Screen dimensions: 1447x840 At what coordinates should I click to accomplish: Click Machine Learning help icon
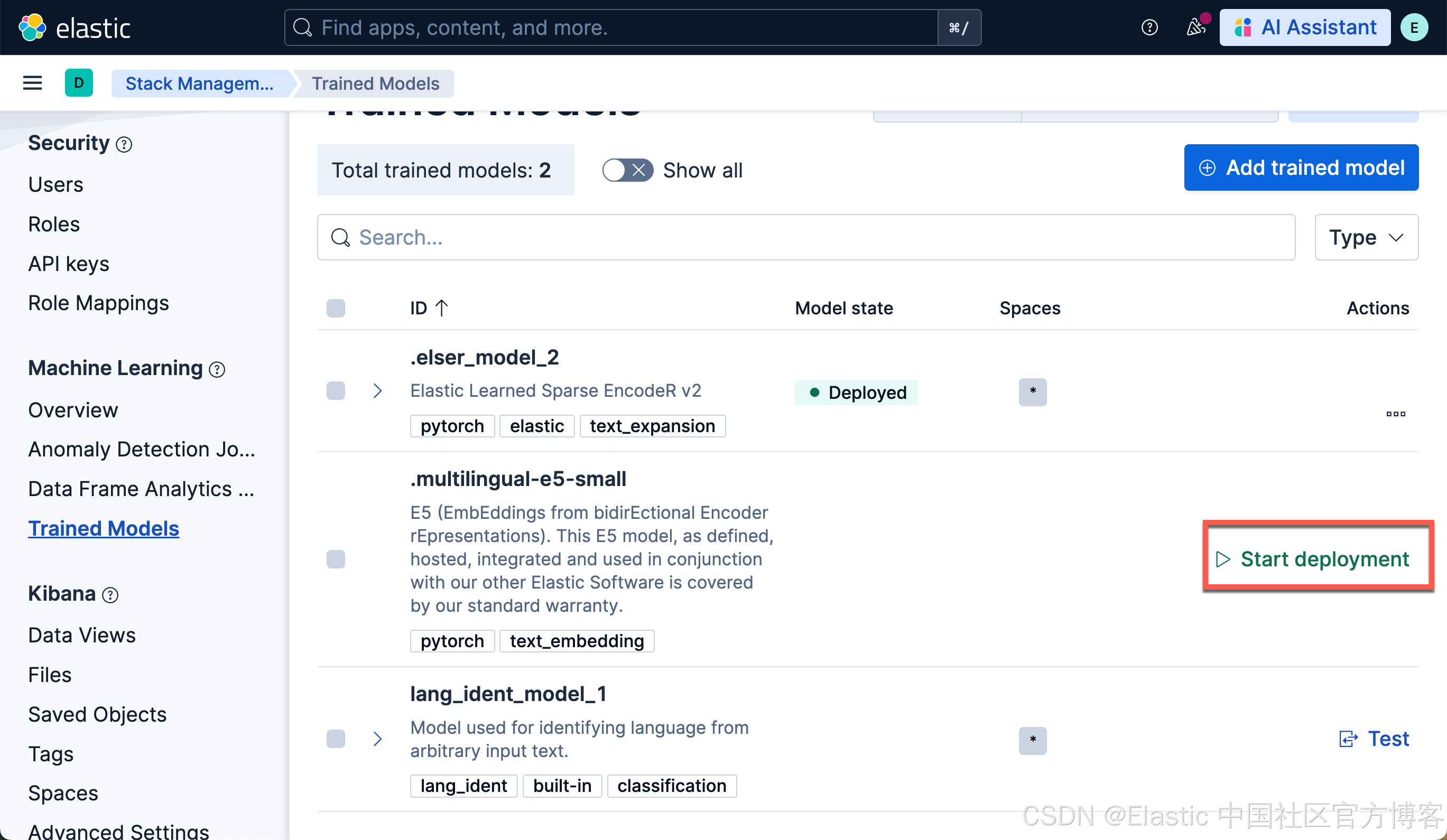point(217,369)
